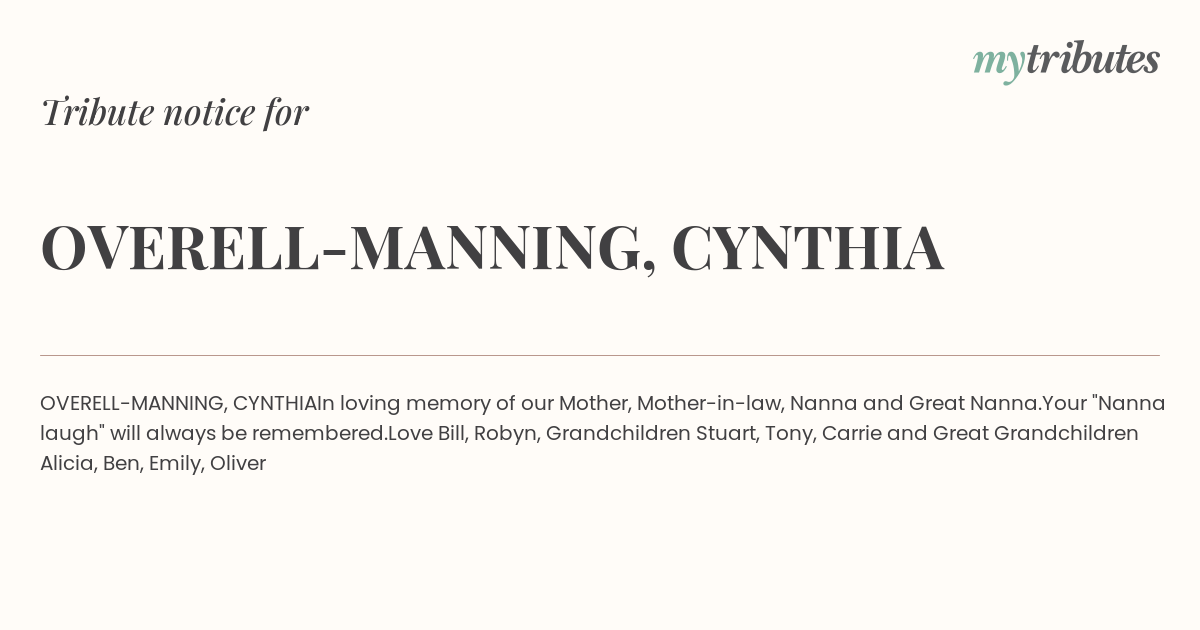
Task: Click "OVERELL-MANNING" at the start of the paragraph
Action: (x=132, y=404)
